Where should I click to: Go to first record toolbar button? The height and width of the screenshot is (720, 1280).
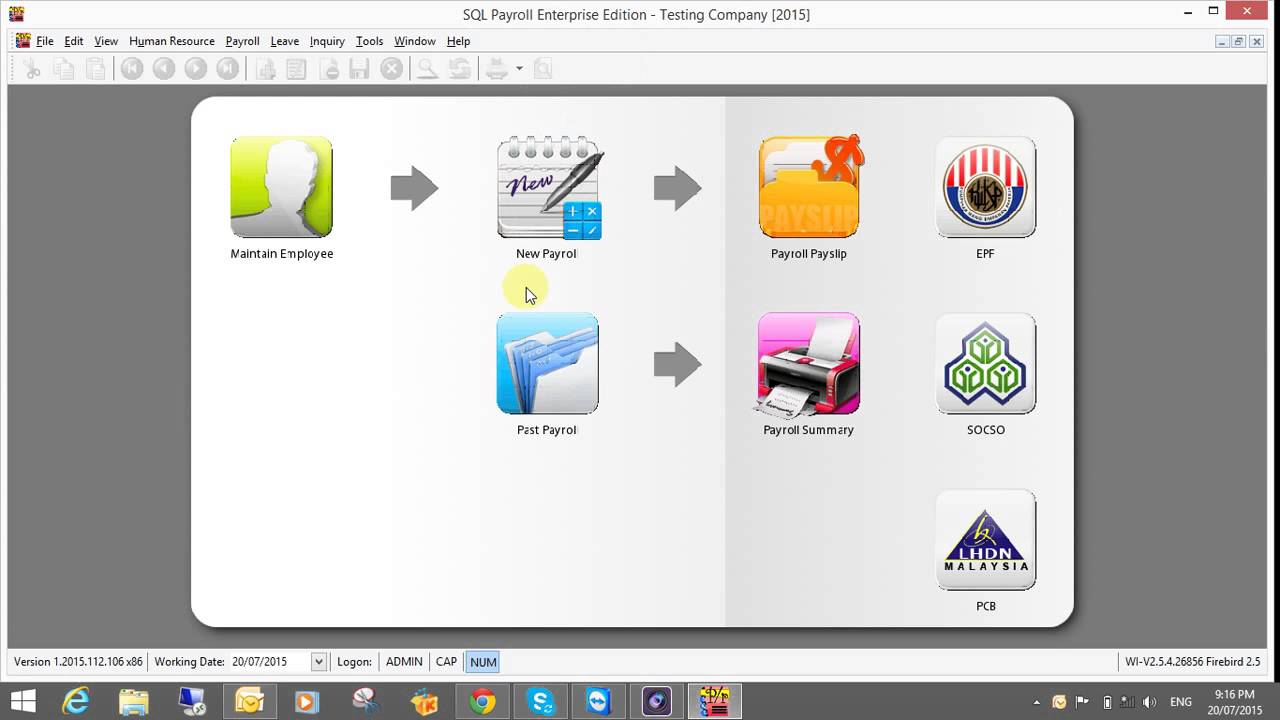[132, 68]
